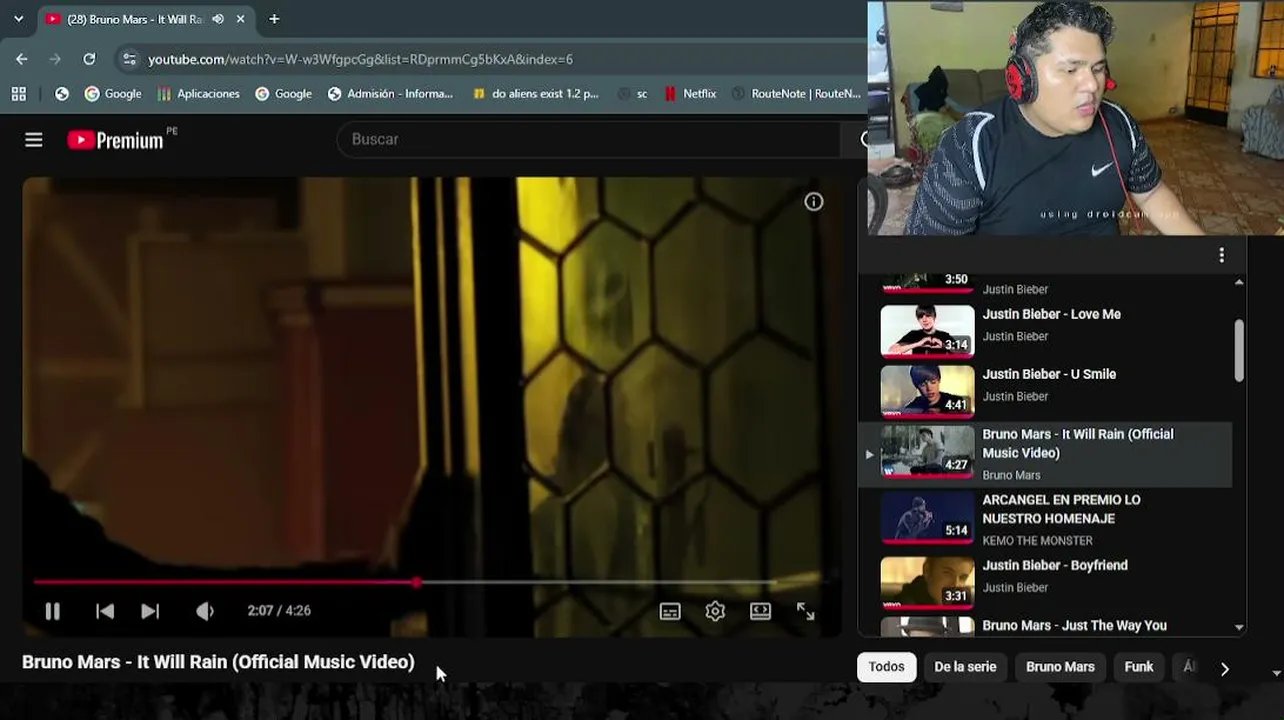Screen dimensions: 1284x720
Task: Go back to the previous page
Action: coord(22,59)
